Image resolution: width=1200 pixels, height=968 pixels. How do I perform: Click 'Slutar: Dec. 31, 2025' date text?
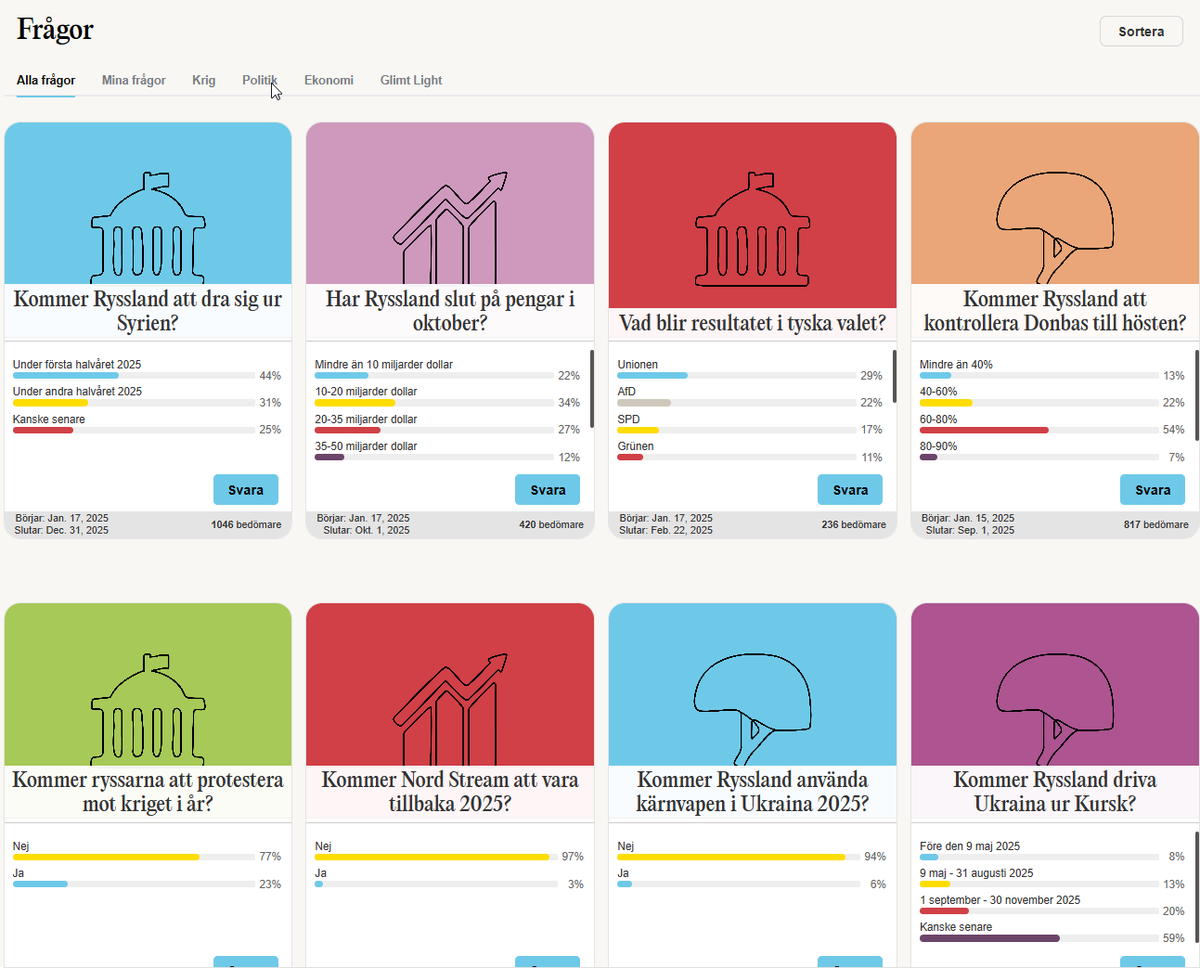point(62,530)
